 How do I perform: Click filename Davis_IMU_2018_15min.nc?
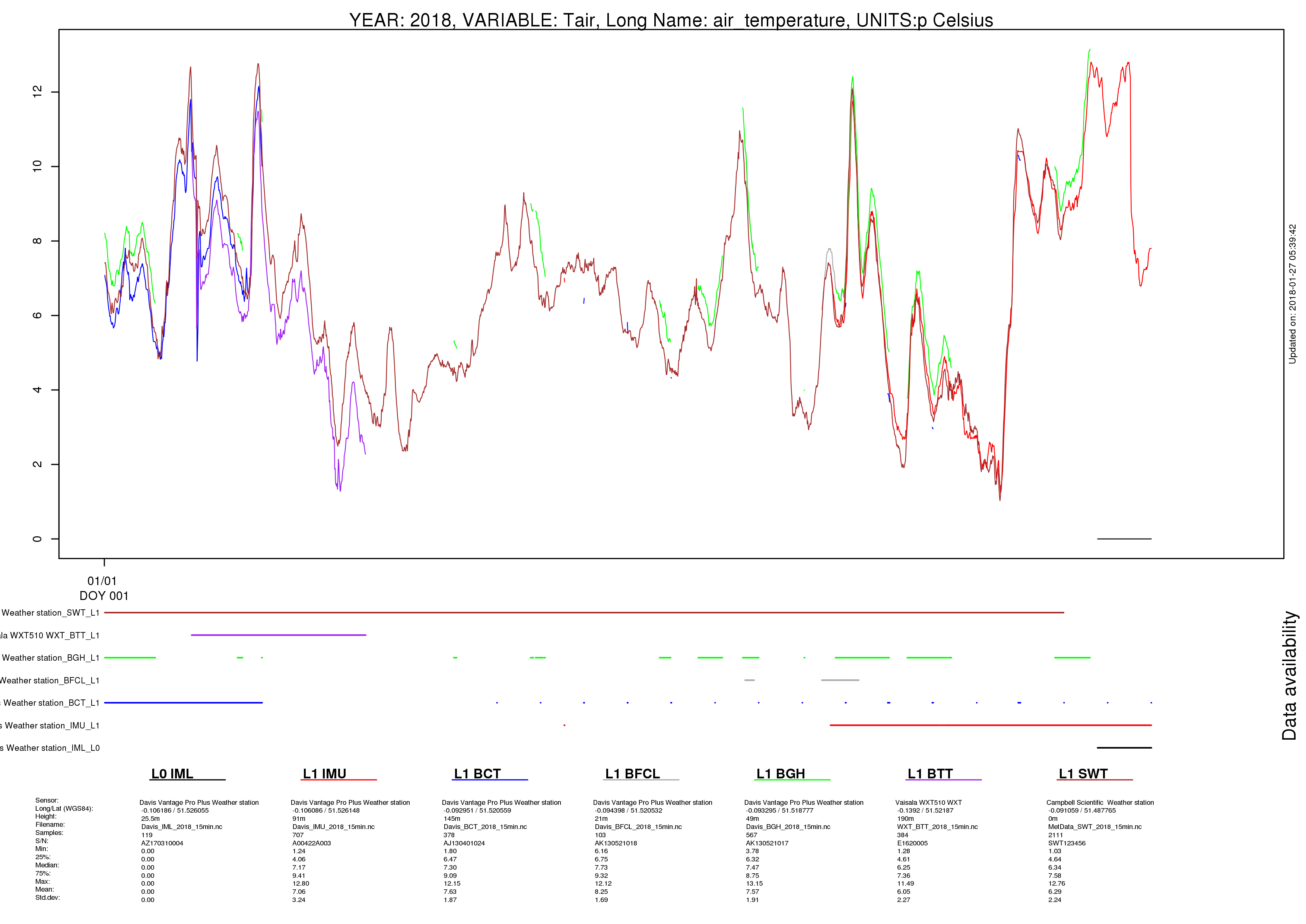click(x=333, y=827)
